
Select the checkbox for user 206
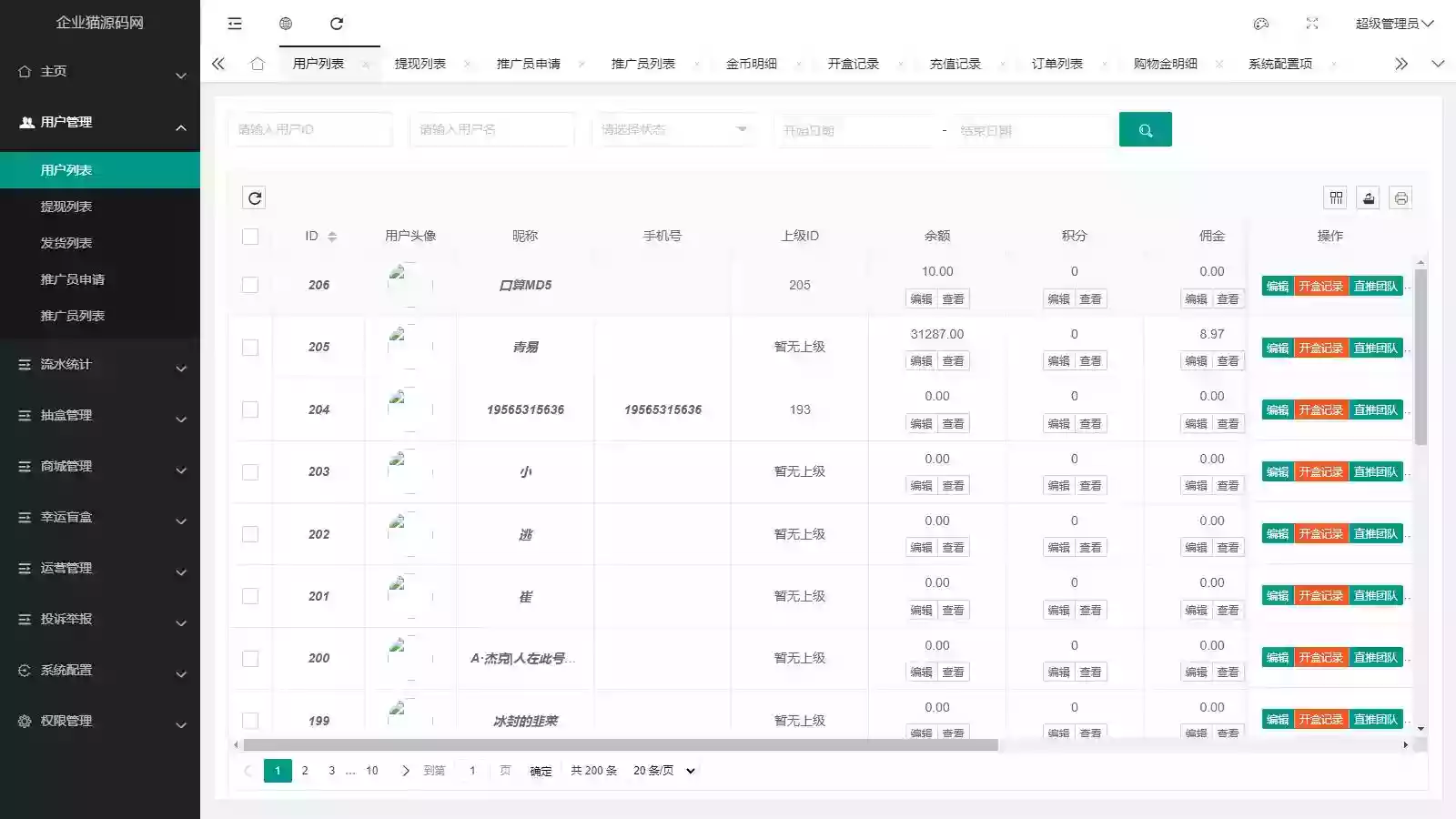251,284
